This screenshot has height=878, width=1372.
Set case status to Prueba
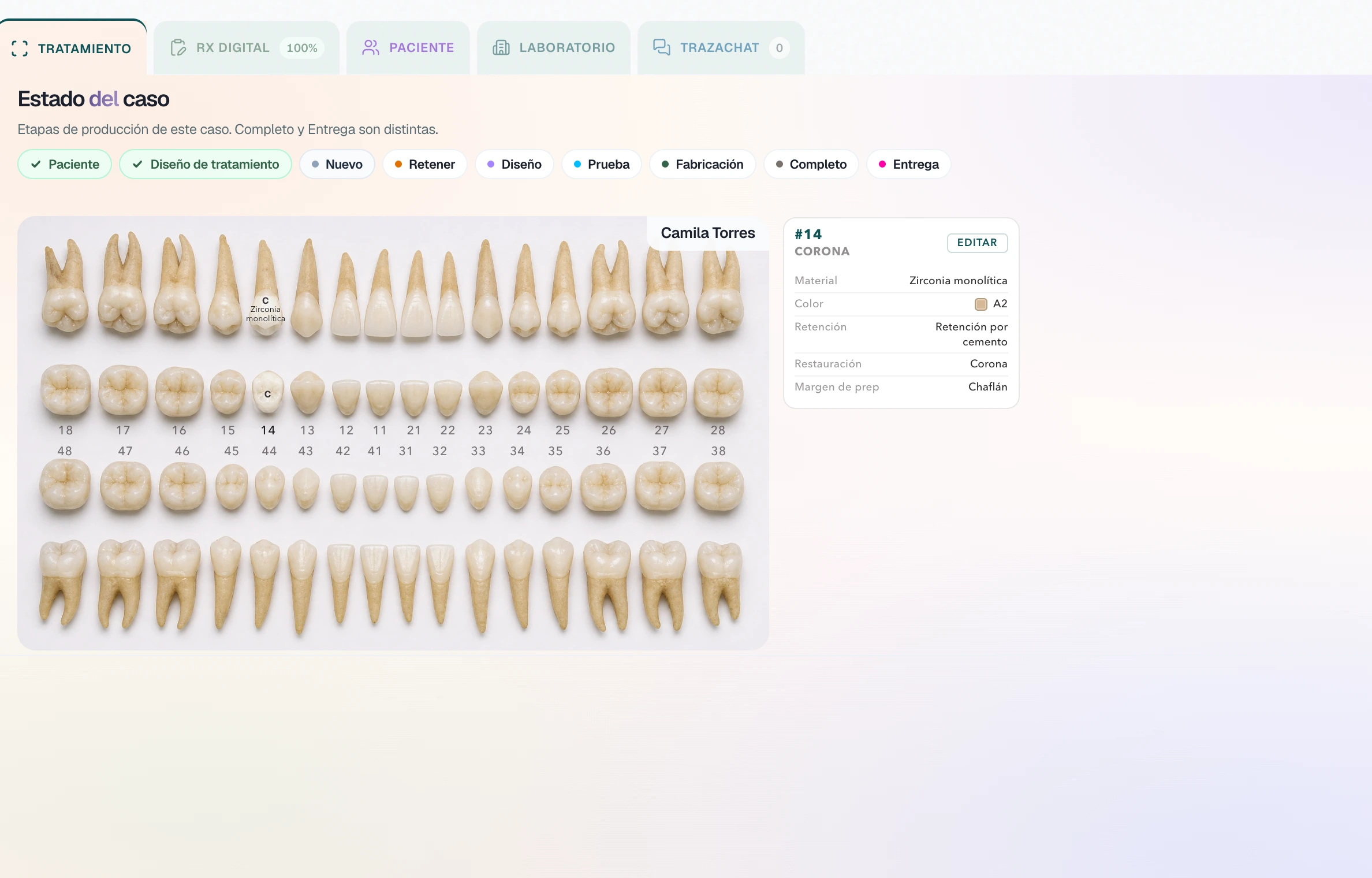(602, 164)
